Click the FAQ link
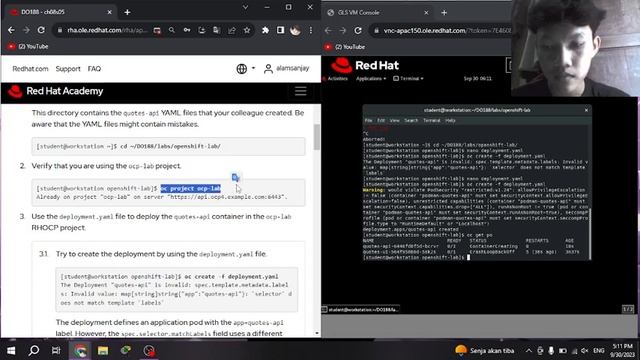The width and height of the screenshot is (640, 360). [94, 69]
